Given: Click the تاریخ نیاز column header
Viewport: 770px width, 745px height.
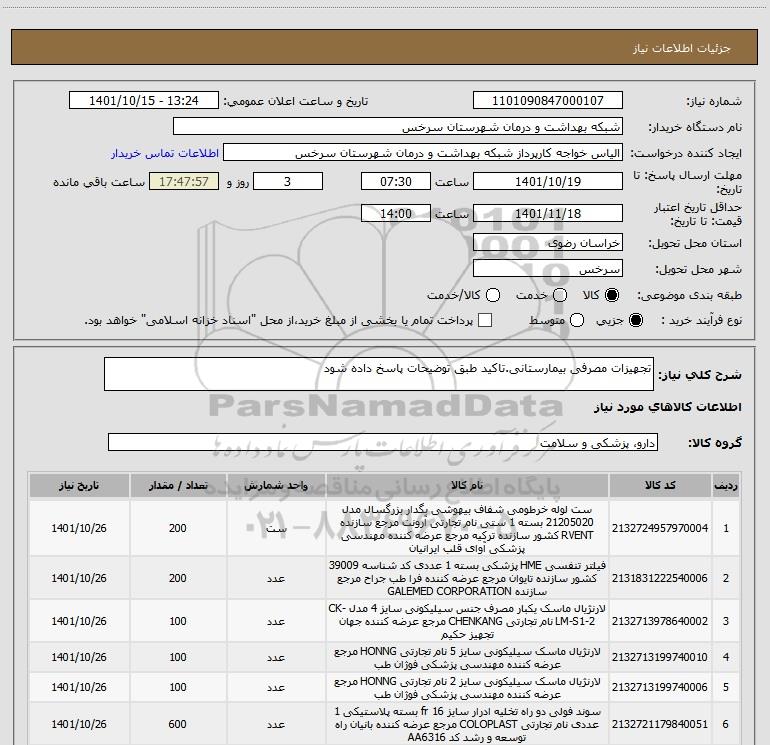Looking at the screenshot, I should [x=79, y=486].
